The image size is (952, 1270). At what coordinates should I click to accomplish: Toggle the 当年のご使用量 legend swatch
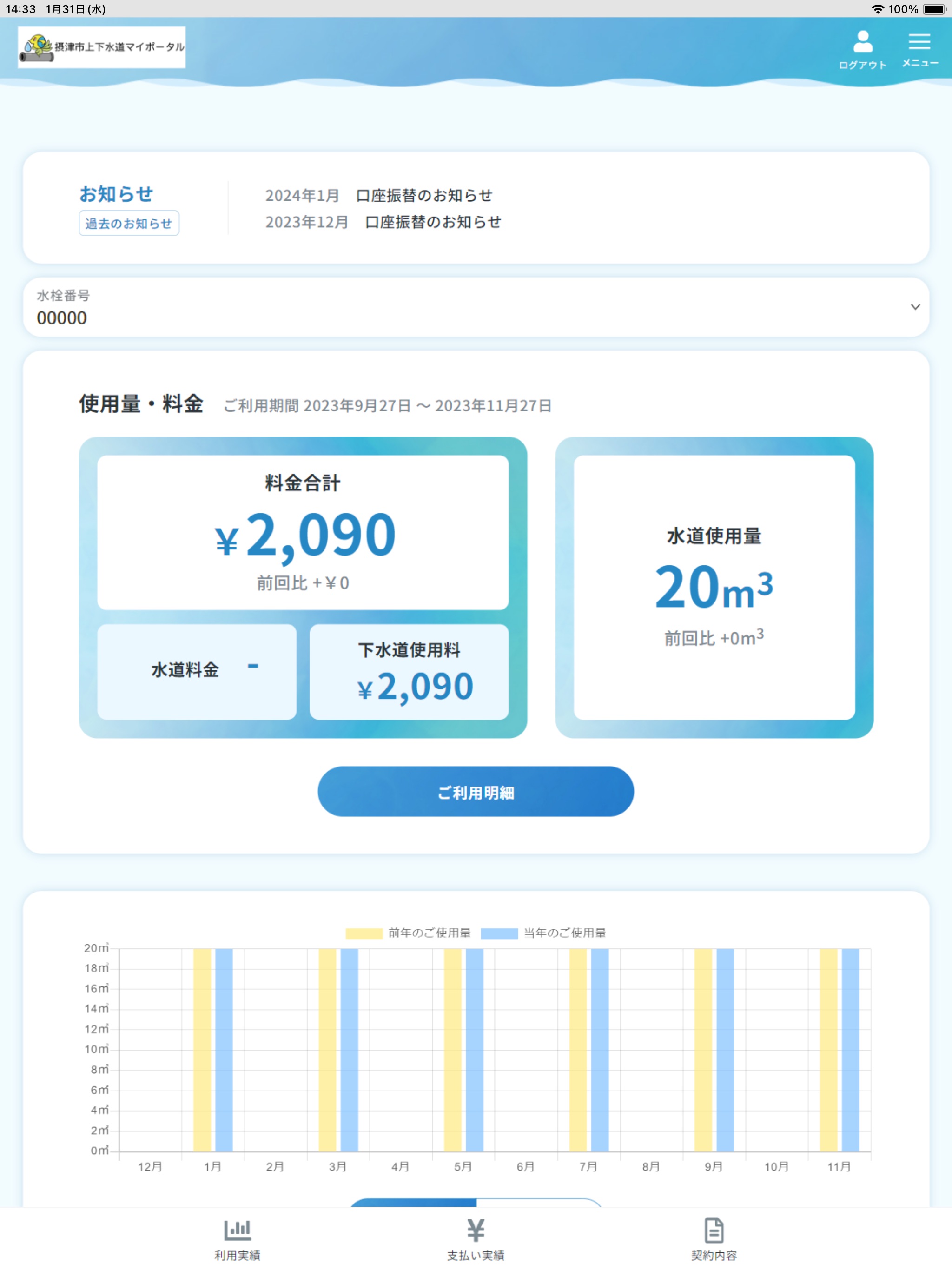500,933
